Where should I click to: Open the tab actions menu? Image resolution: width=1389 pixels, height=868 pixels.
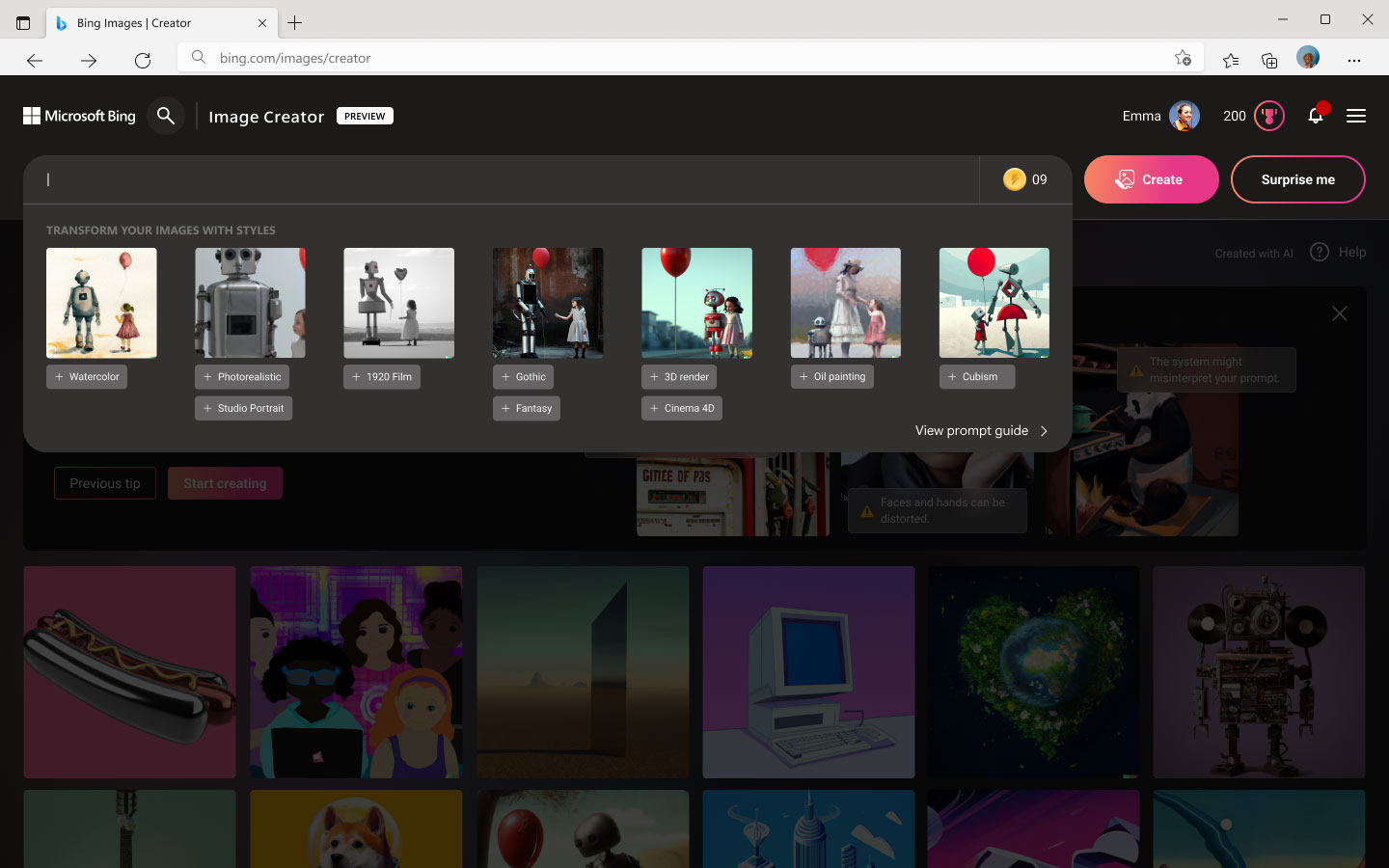pyautogui.click(x=23, y=23)
